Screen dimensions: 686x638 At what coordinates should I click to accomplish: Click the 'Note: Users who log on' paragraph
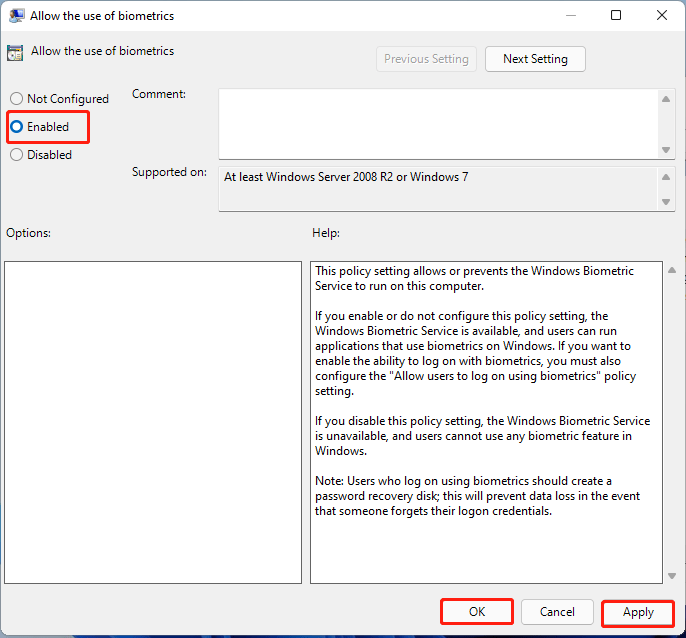(477, 496)
